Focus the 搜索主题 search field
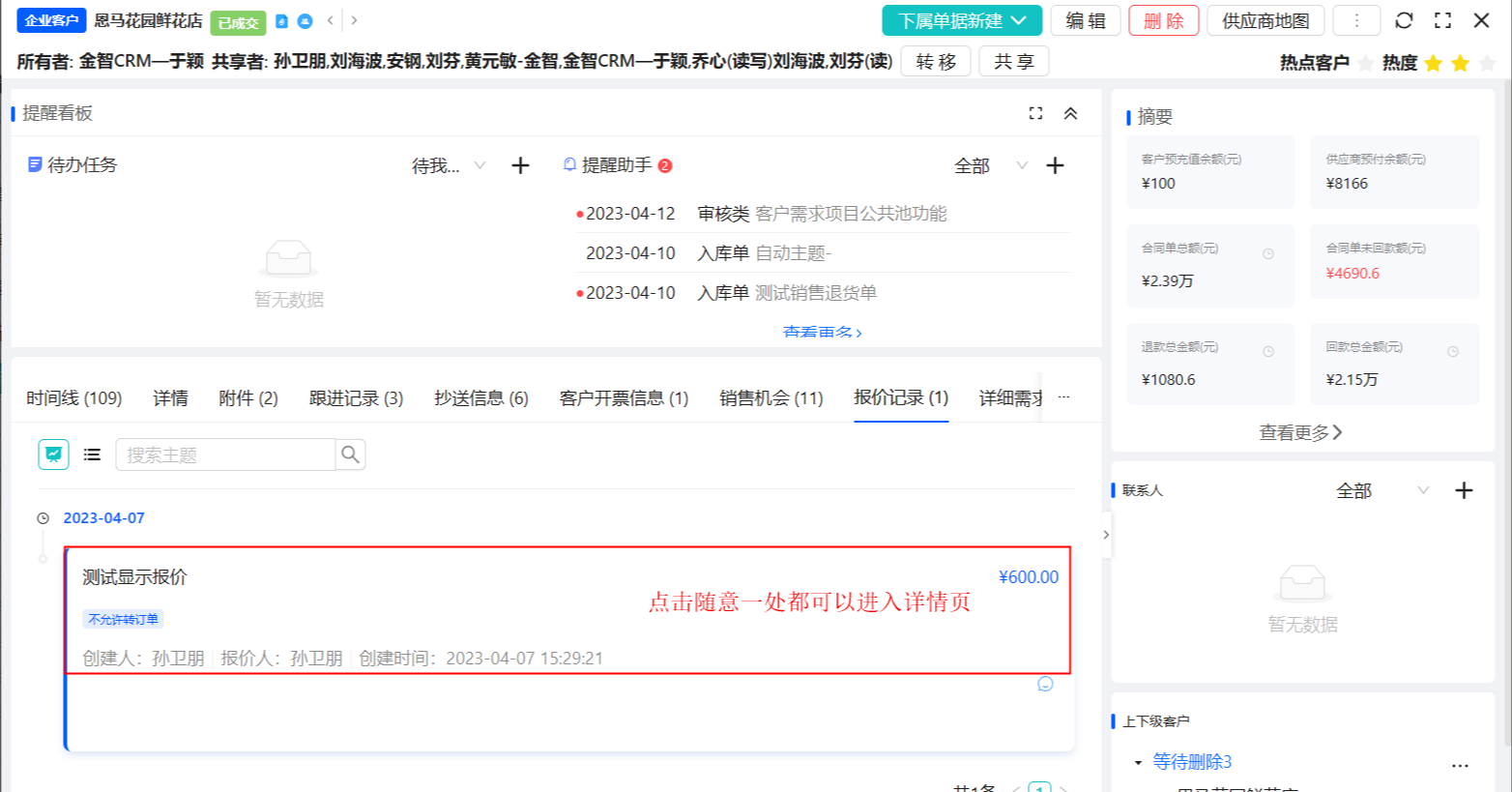 (225, 455)
